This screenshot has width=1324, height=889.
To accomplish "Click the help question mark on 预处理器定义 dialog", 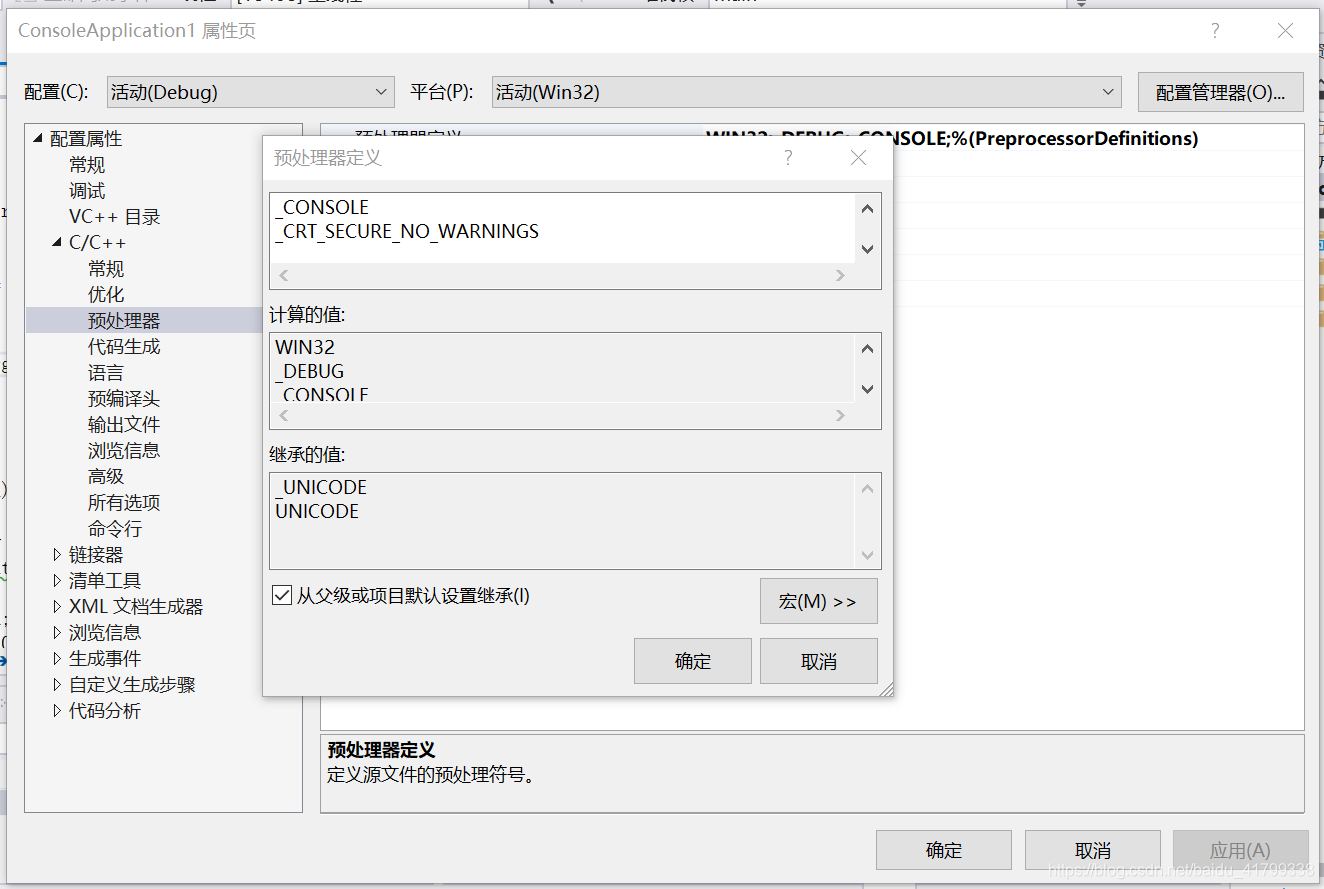I will [787, 157].
